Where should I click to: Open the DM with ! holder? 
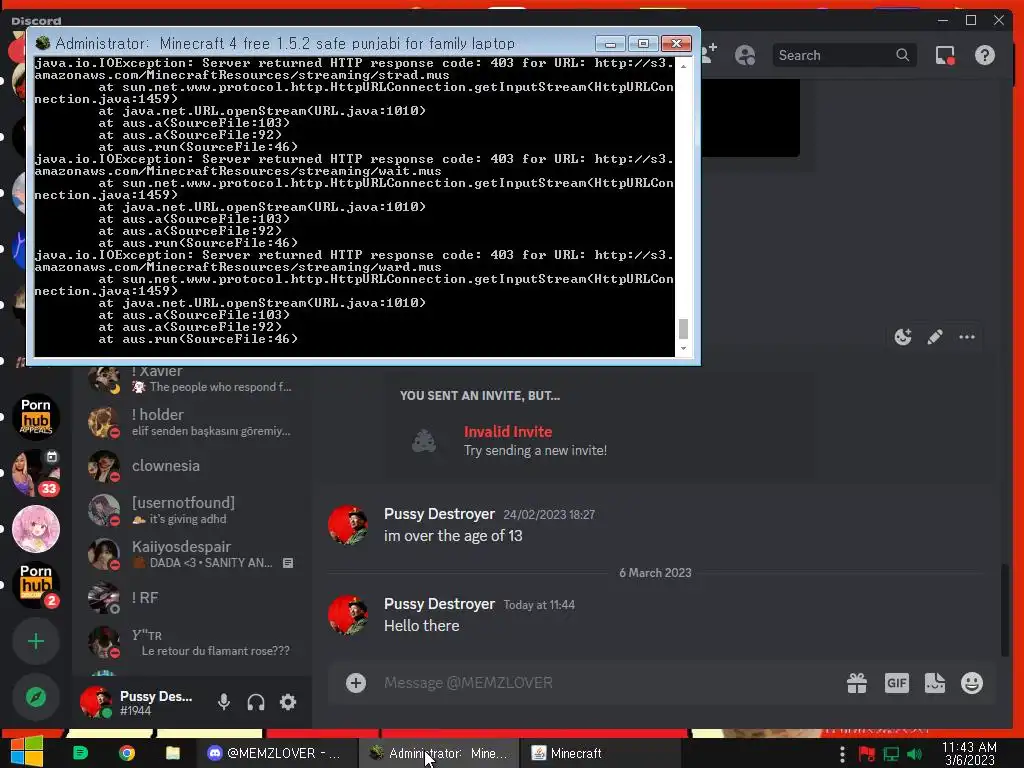192,422
